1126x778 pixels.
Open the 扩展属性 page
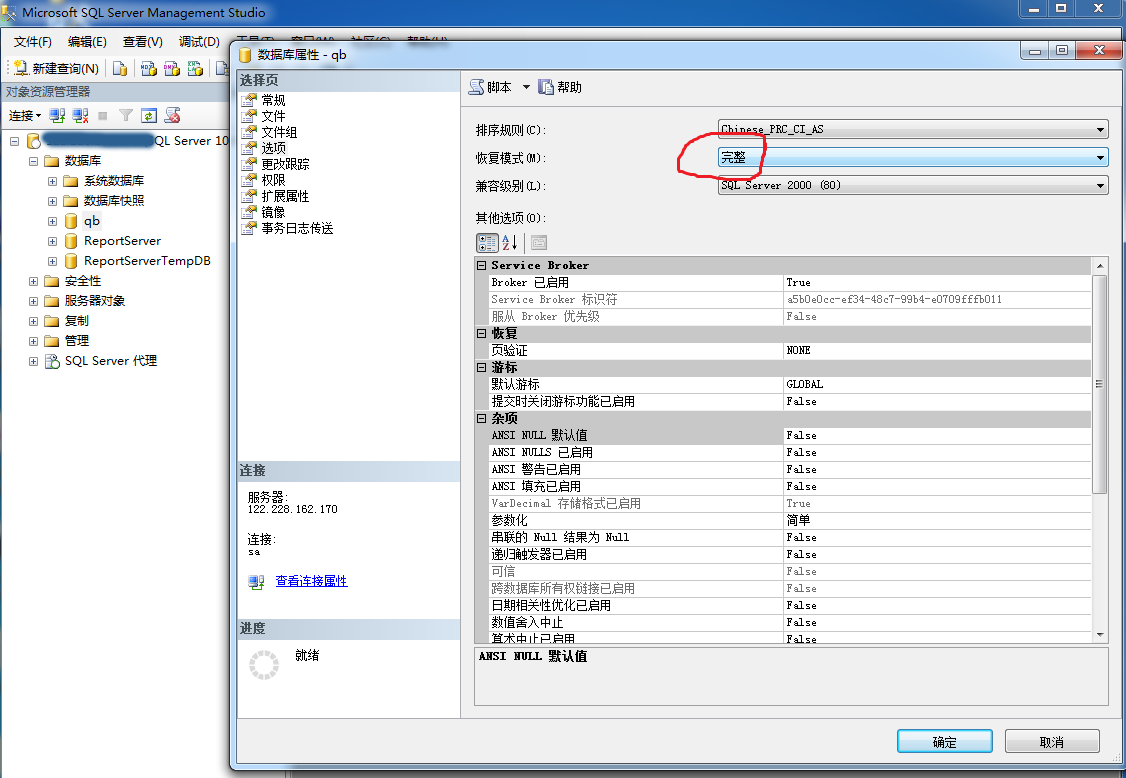285,196
